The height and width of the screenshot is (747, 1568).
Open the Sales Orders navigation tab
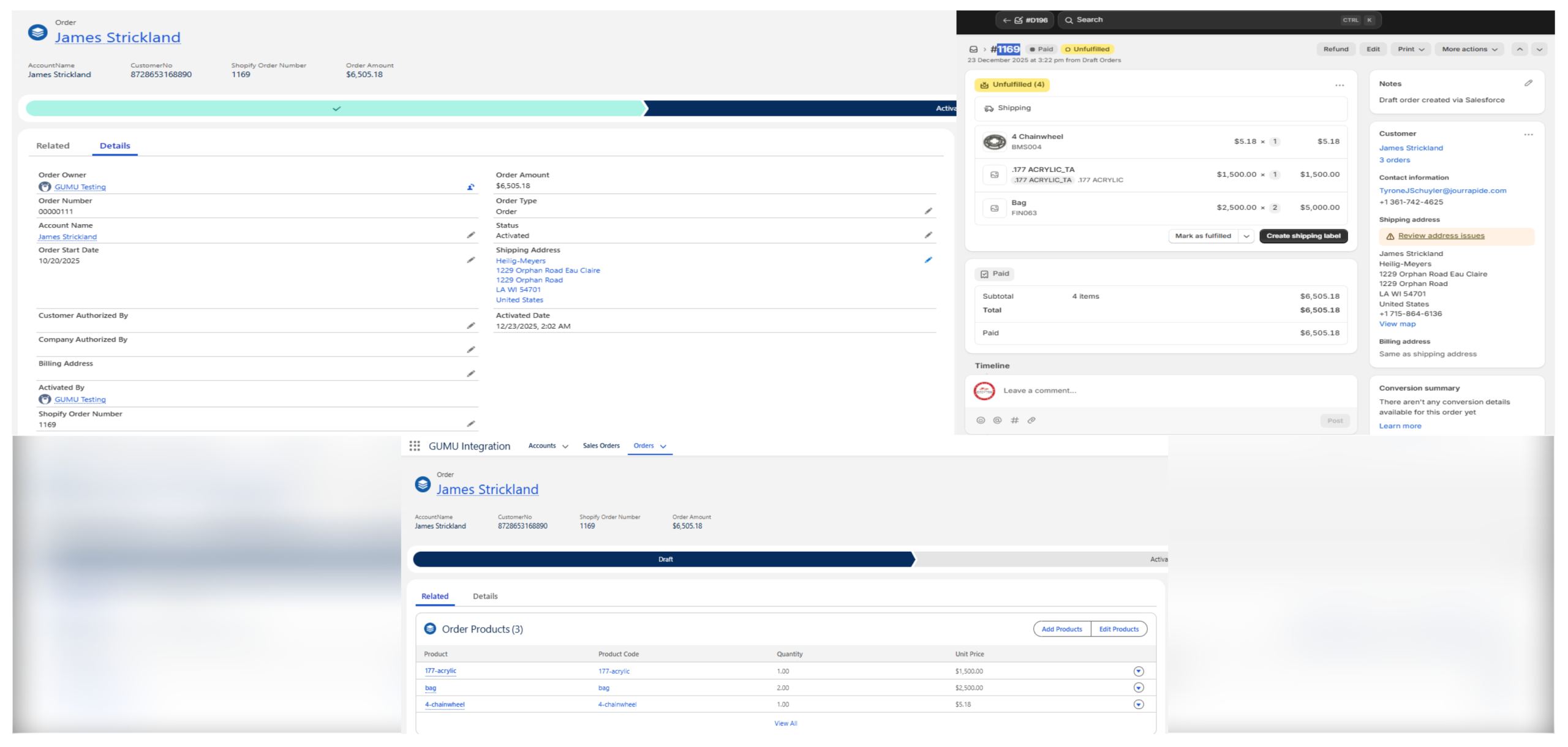tap(601, 446)
